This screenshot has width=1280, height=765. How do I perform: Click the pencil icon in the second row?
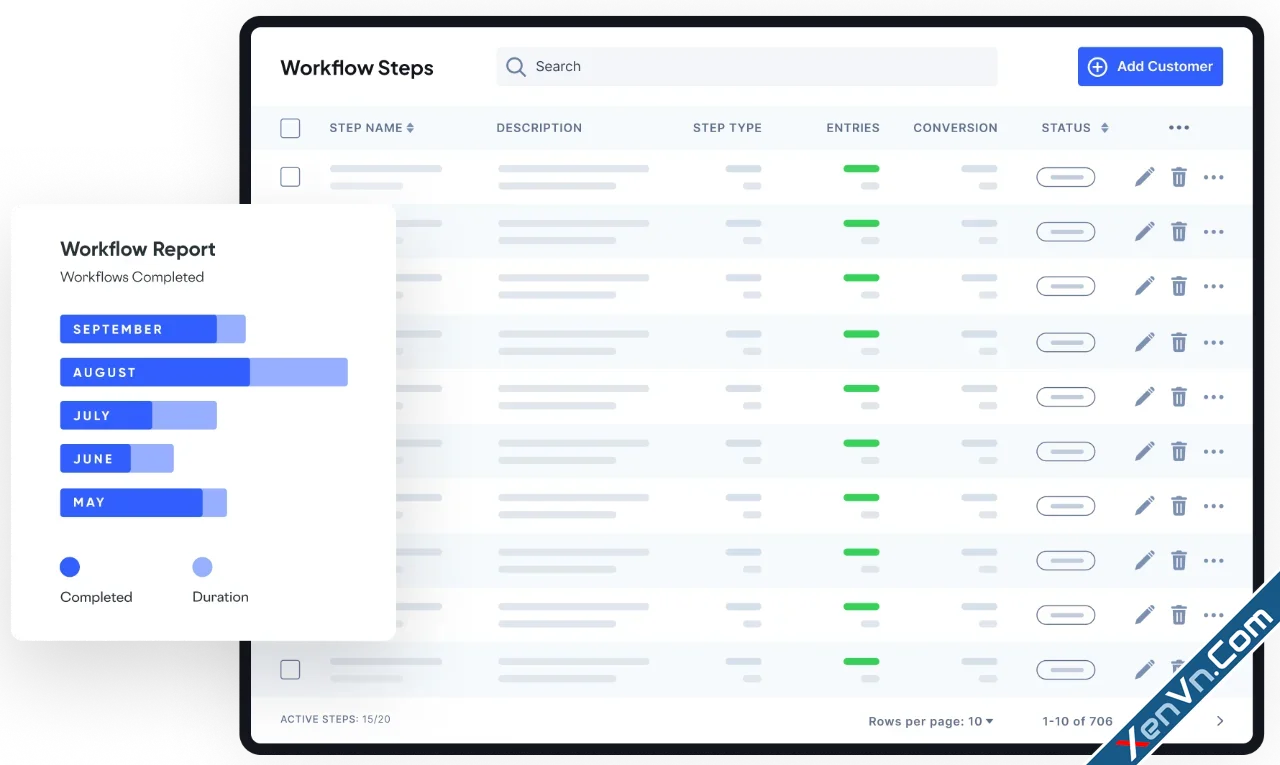pyautogui.click(x=1144, y=232)
